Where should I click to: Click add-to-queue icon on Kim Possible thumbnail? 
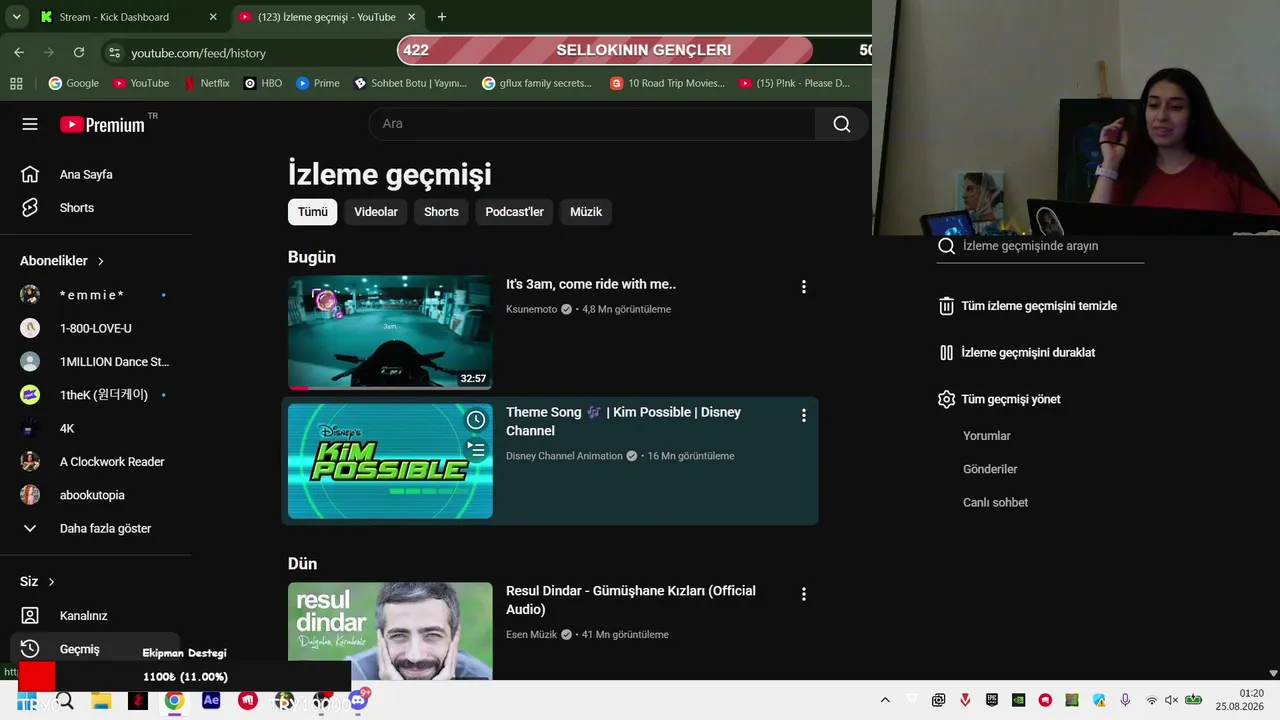coord(476,450)
